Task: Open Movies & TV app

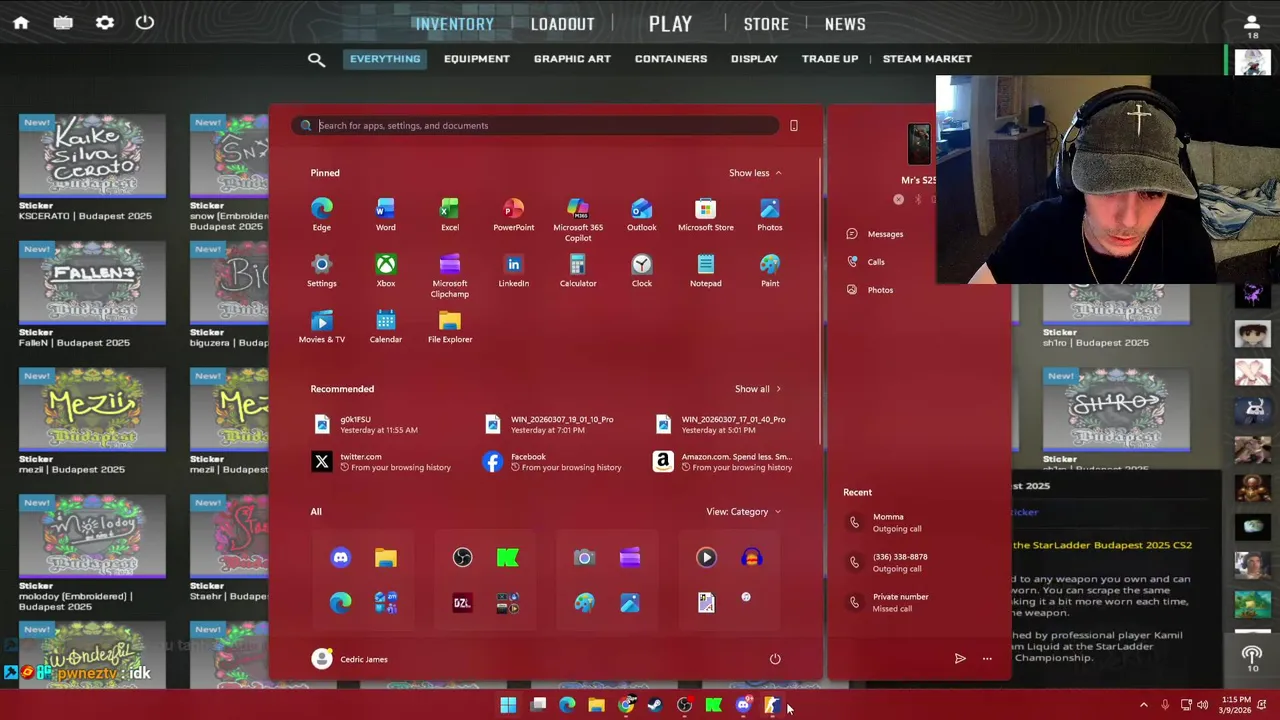Action: (321, 326)
